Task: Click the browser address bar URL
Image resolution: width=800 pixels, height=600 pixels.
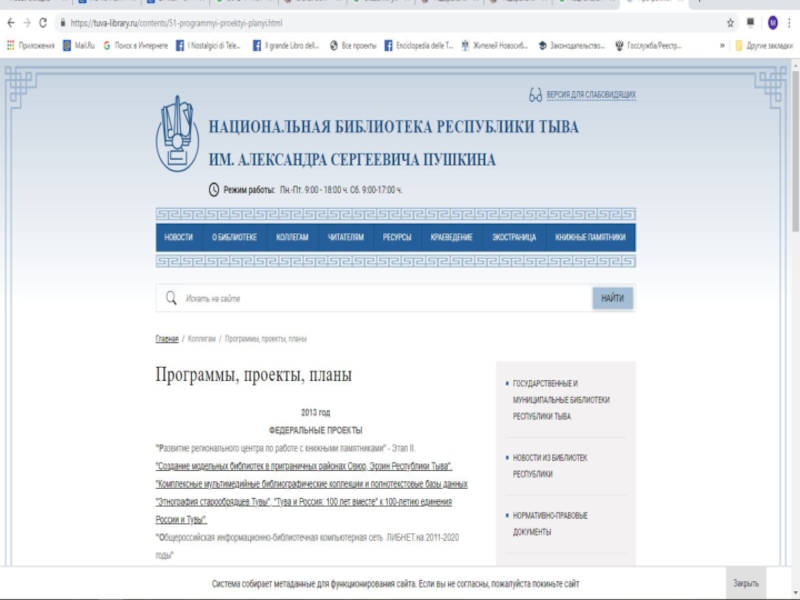Action: (x=176, y=23)
